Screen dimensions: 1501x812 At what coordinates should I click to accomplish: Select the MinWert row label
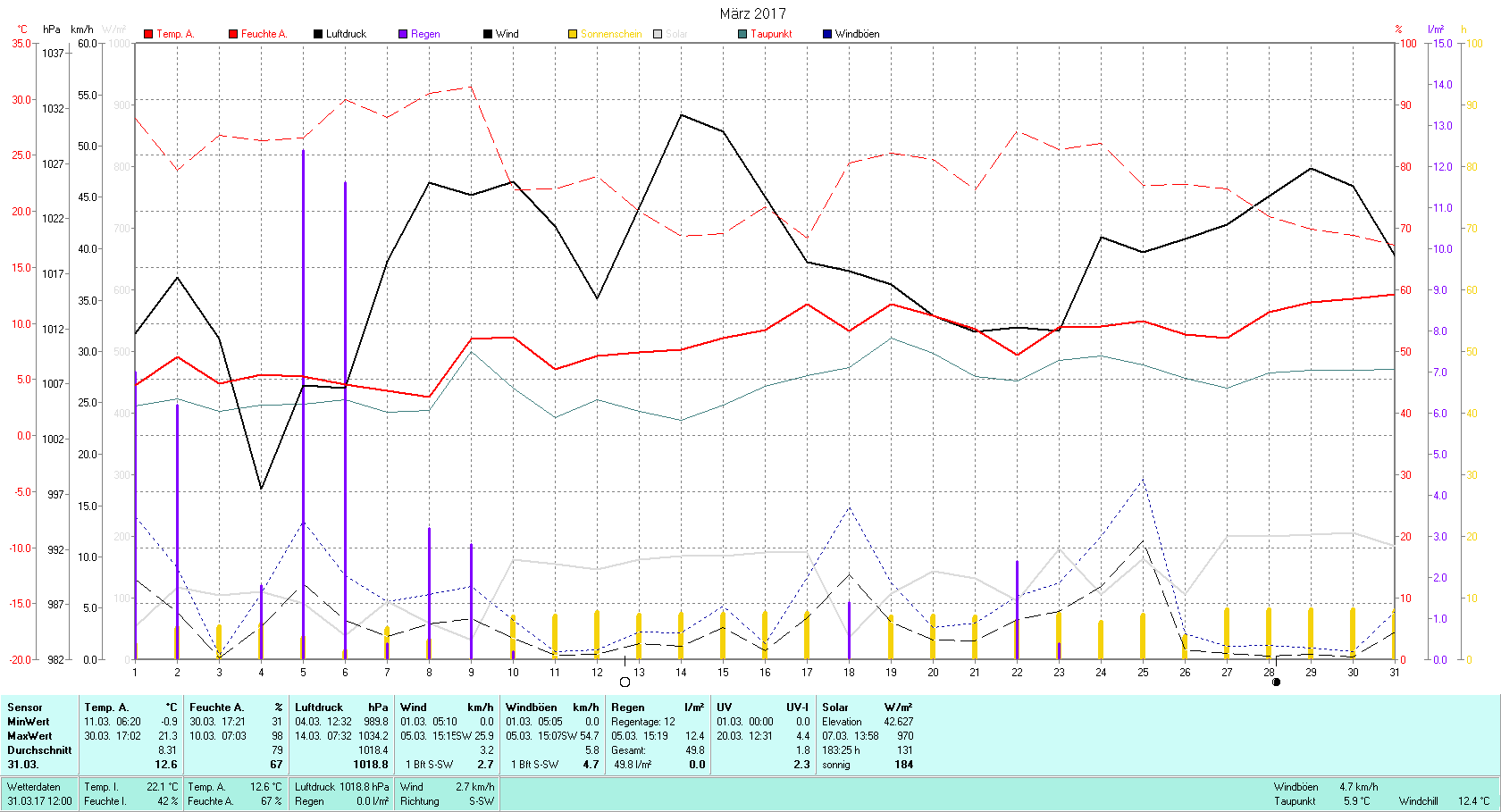tap(29, 722)
